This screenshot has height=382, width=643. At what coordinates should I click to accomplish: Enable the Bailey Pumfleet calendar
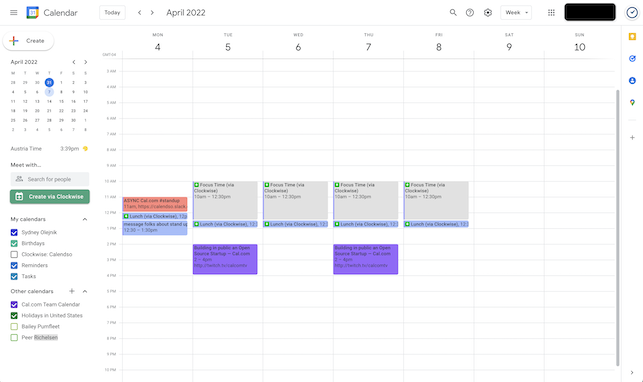point(14,327)
